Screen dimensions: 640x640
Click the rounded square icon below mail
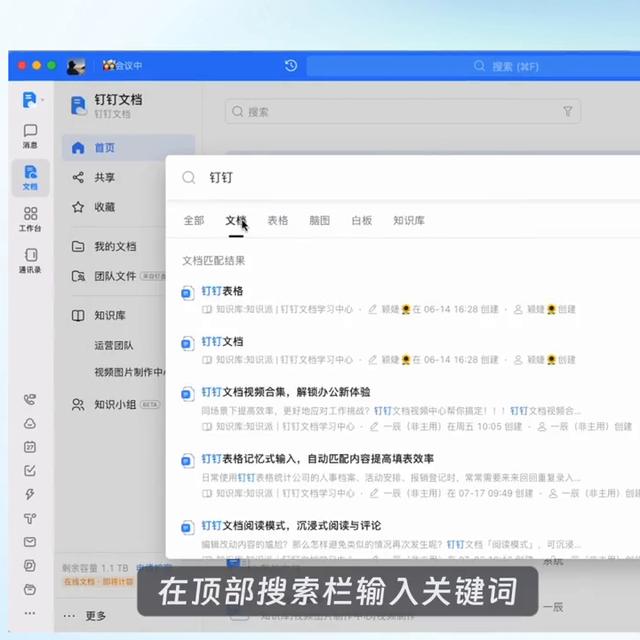(x=30, y=566)
